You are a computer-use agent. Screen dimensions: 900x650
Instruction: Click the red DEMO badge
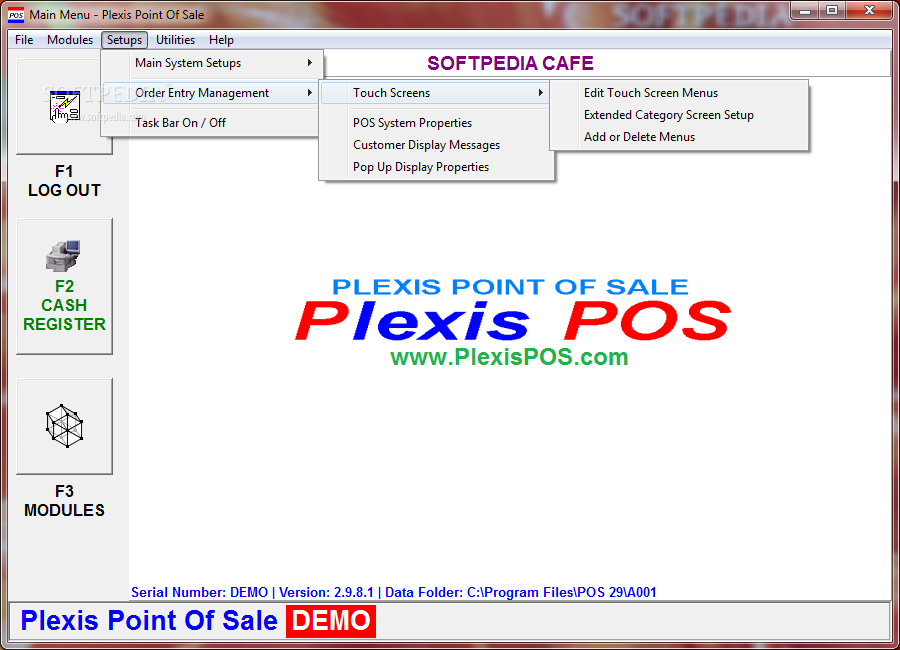331,621
